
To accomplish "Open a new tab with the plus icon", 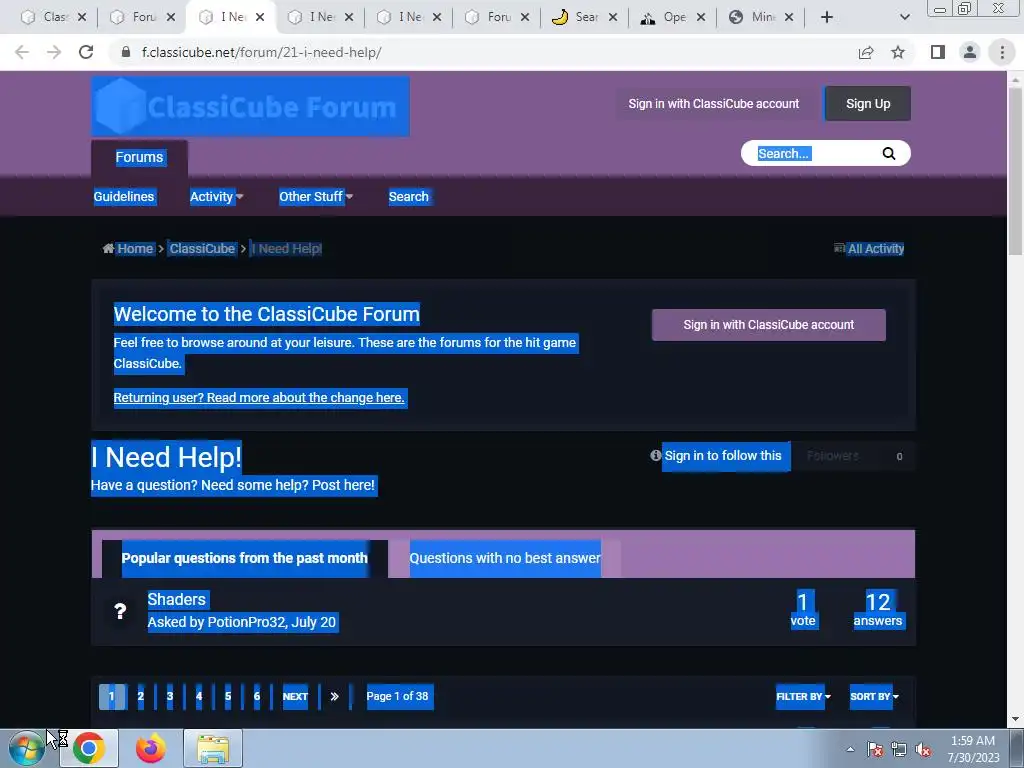I will point(827,17).
